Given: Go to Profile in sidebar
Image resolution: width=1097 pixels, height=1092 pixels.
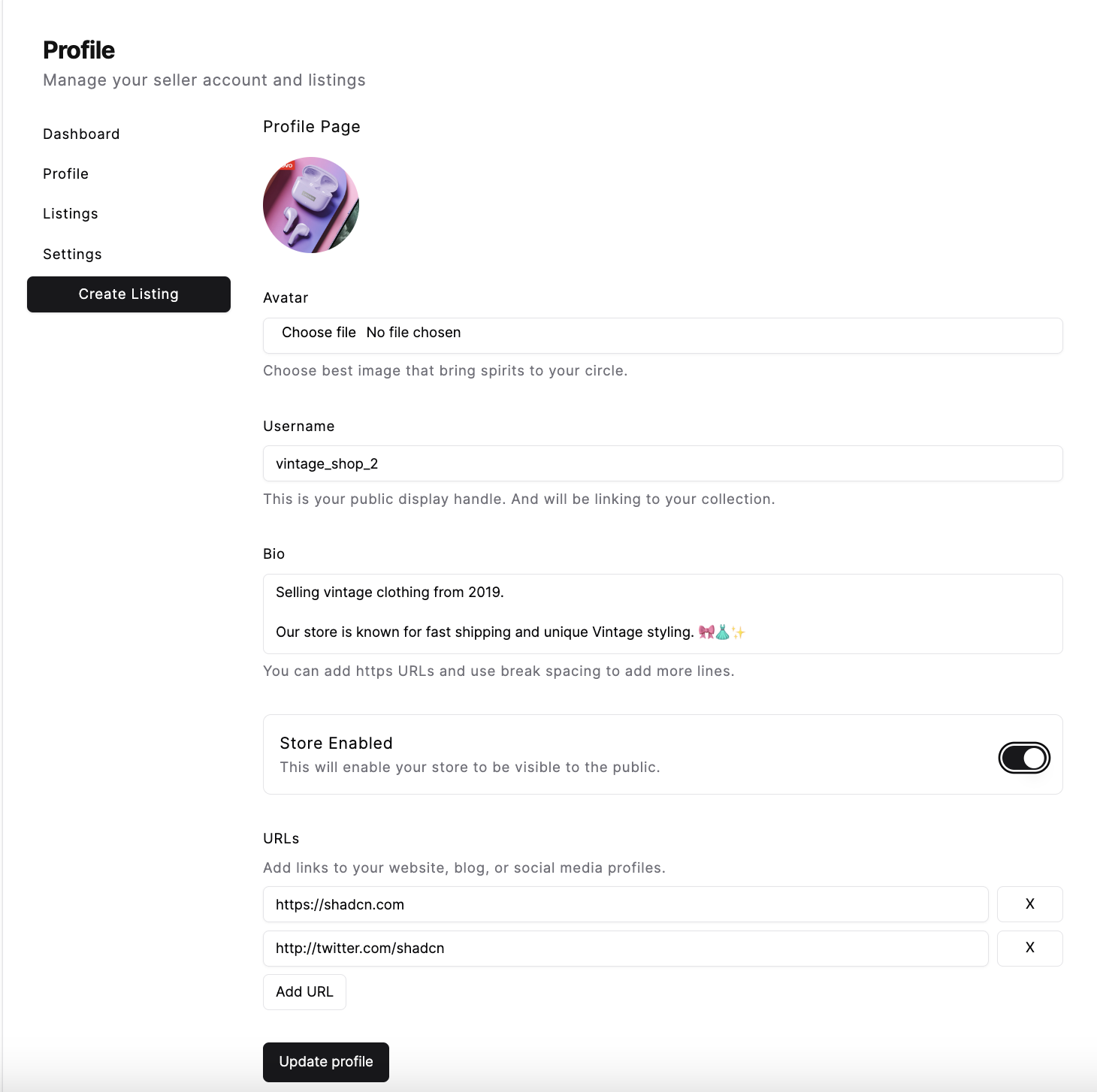Looking at the screenshot, I should point(66,174).
